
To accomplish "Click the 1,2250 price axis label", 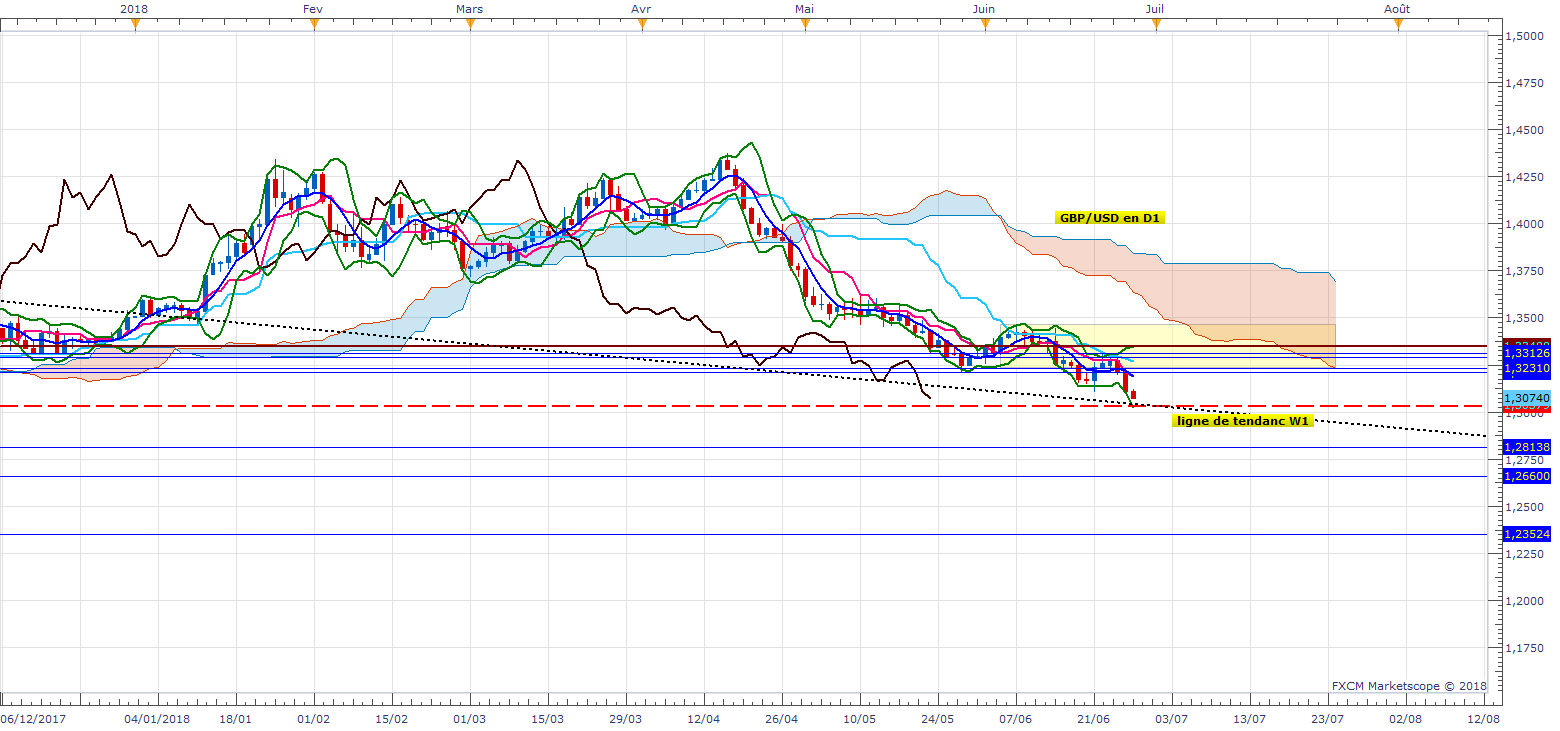I will pos(1526,554).
